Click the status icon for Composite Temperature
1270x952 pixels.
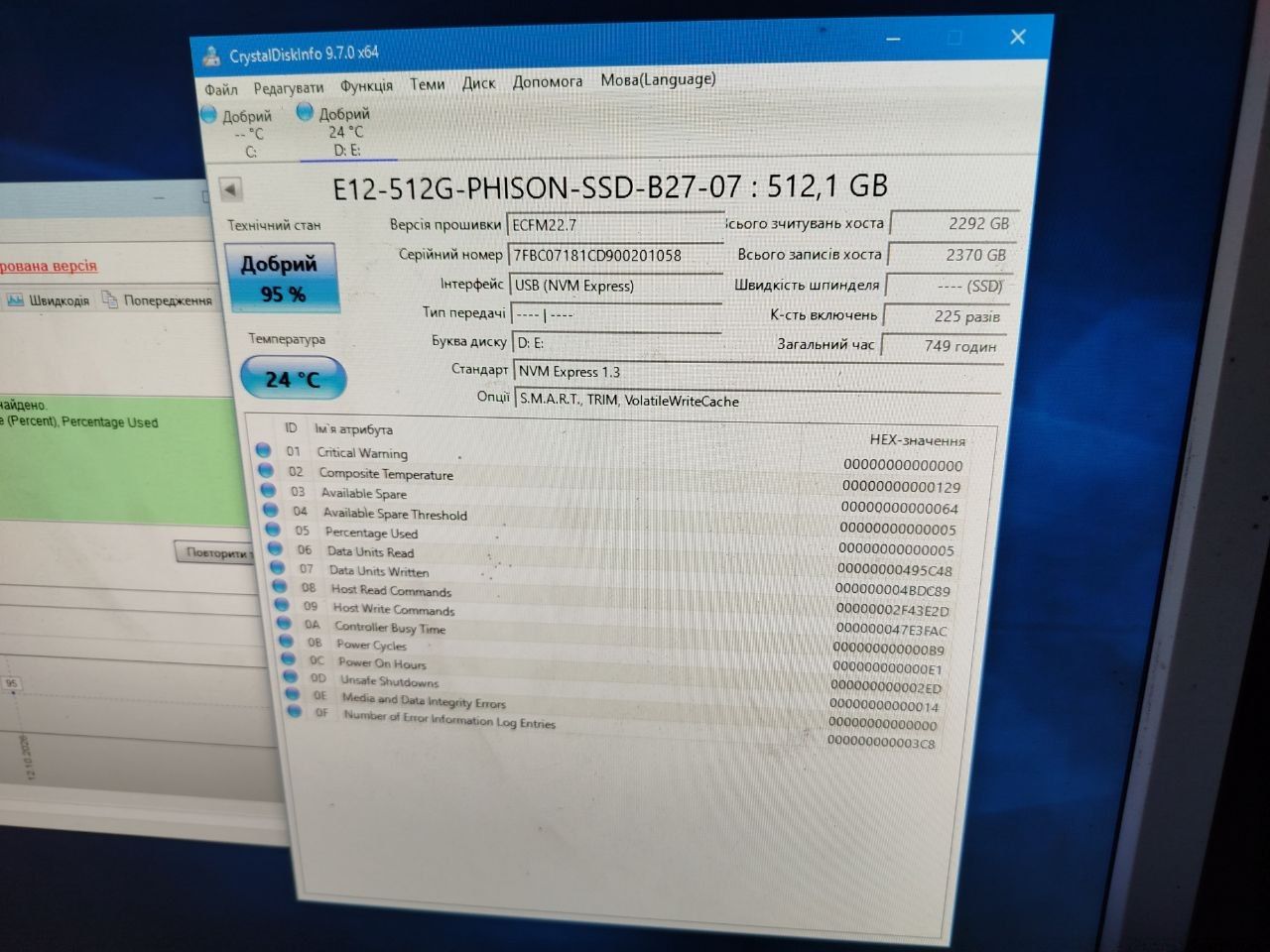point(266,470)
